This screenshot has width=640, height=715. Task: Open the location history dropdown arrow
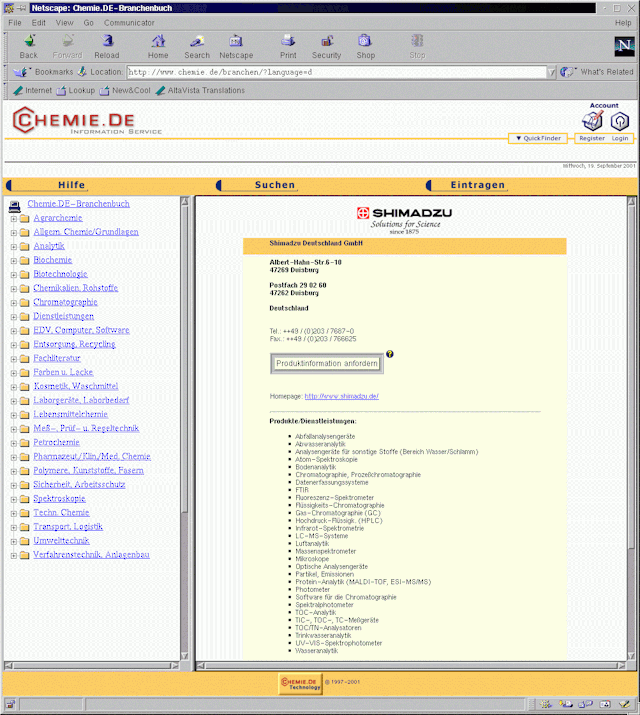coord(552,72)
